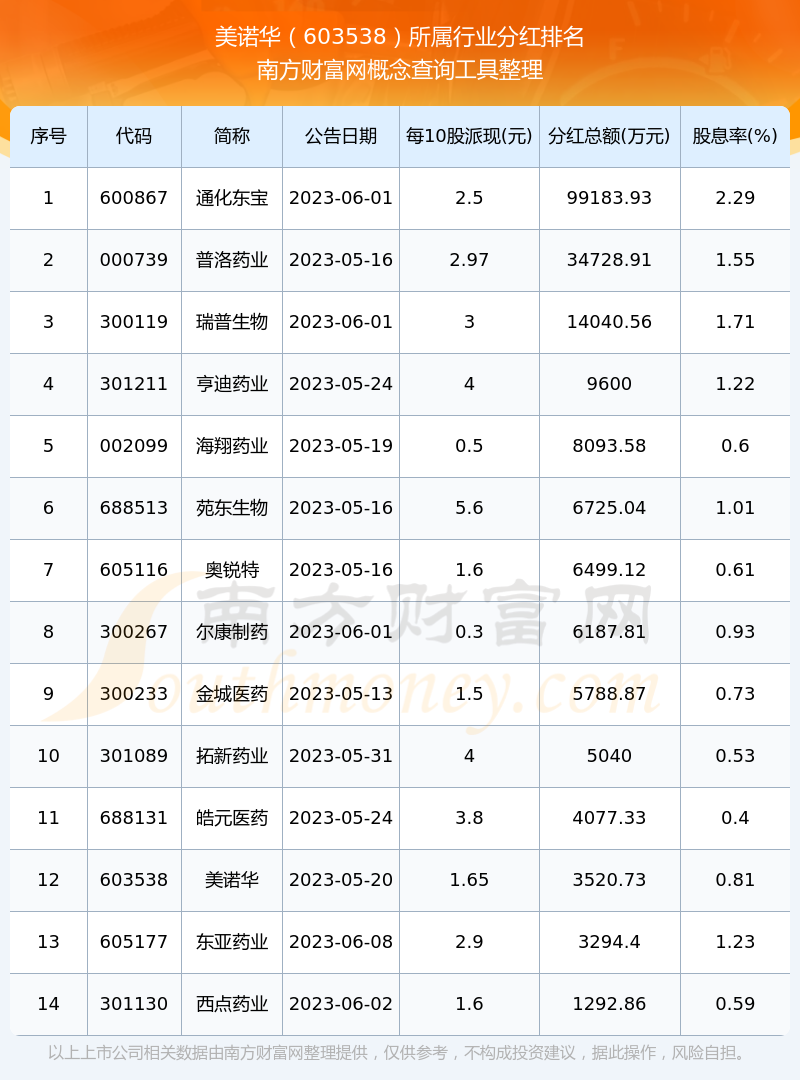This screenshot has height=1080, width=800.
Task: Click dividend total 6725.04
Action: (609, 508)
